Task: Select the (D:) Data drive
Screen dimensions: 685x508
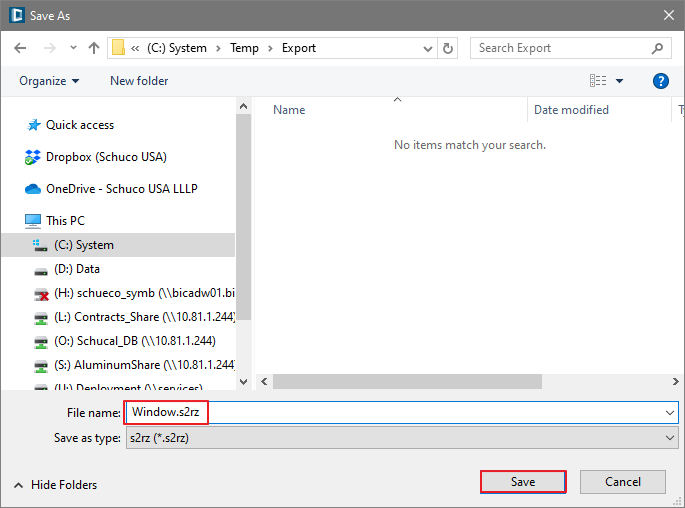Action: pyautogui.click(x=77, y=269)
